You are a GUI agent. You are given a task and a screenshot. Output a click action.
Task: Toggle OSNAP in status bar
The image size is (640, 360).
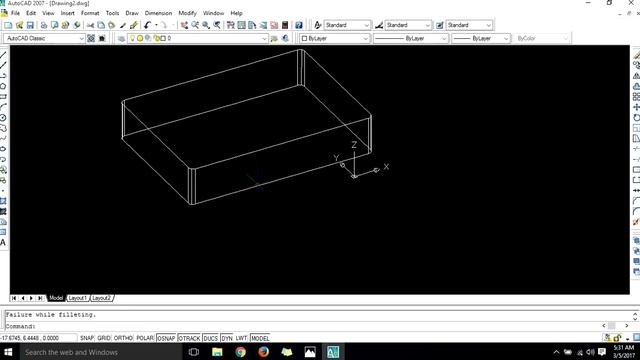tap(166, 338)
